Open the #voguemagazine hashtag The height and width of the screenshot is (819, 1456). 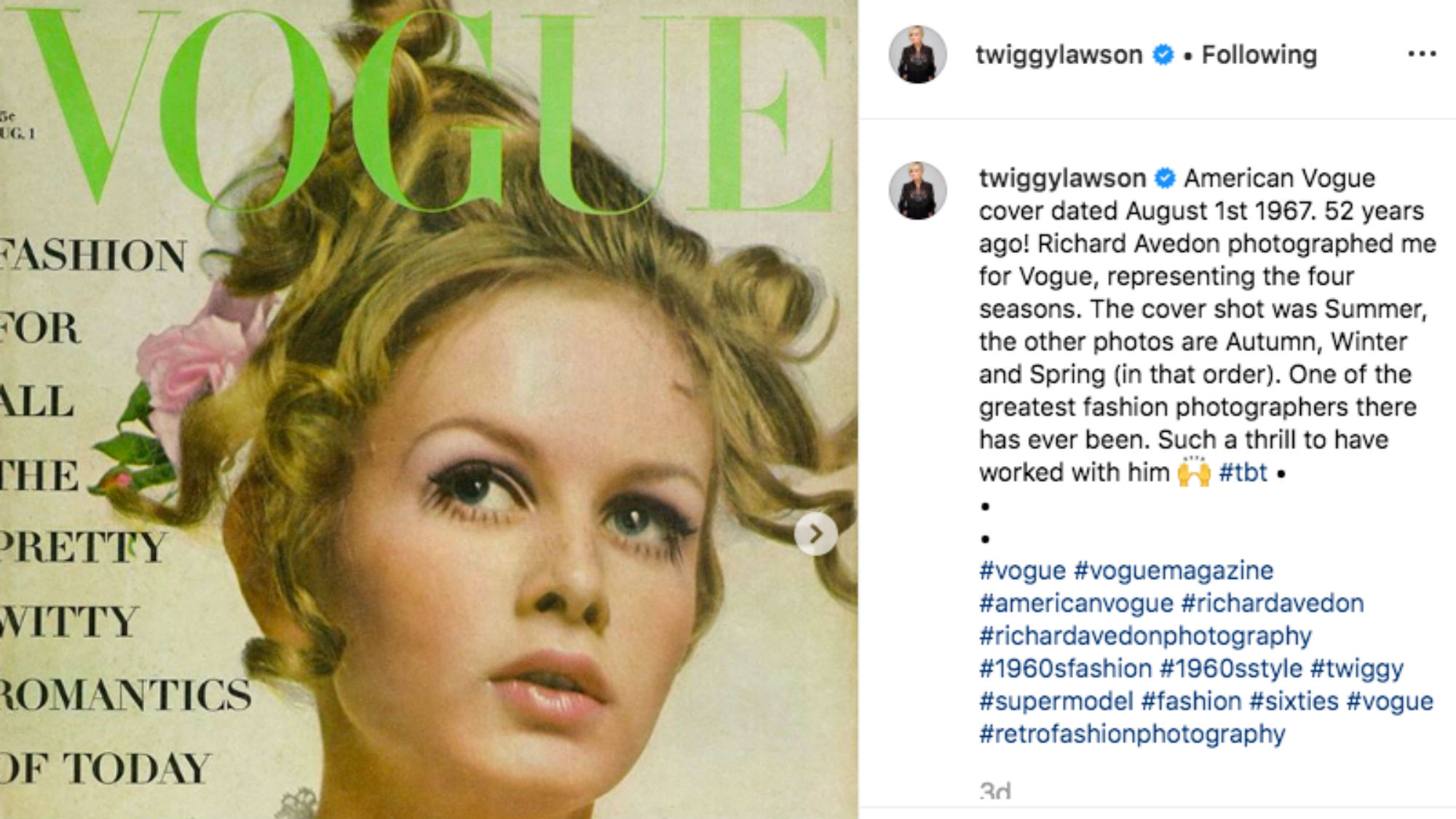click(1174, 570)
